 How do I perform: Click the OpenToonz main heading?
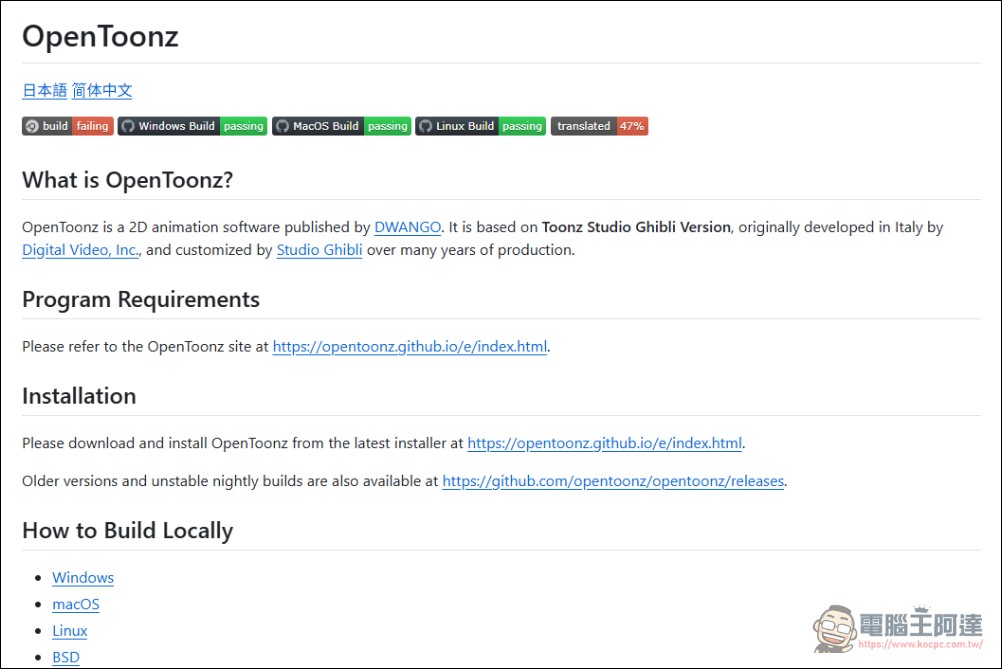pos(100,36)
